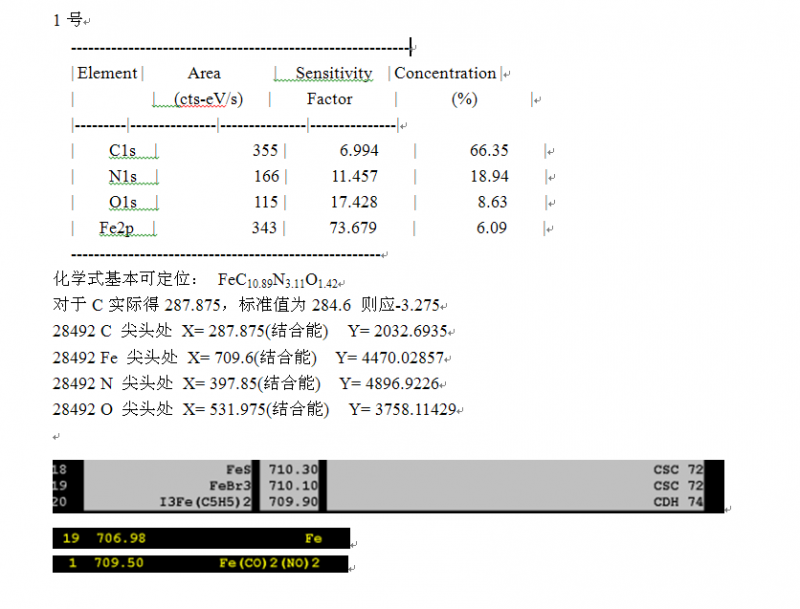
Task: Click the line starting '对于 C 实际得 287.875'
Action: click(247, 305)
